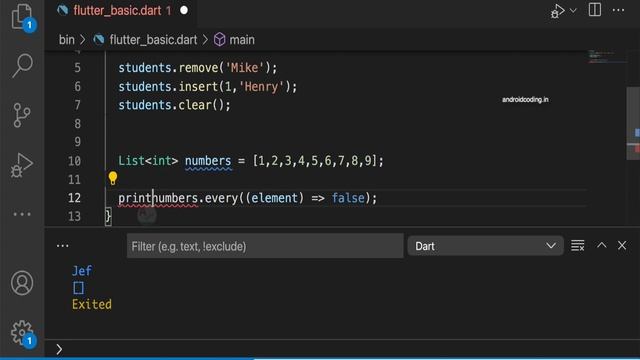The image size is (640, 360).
Task: Show additional views ellipsis in activity bar
Action: (x=22, y=214)
